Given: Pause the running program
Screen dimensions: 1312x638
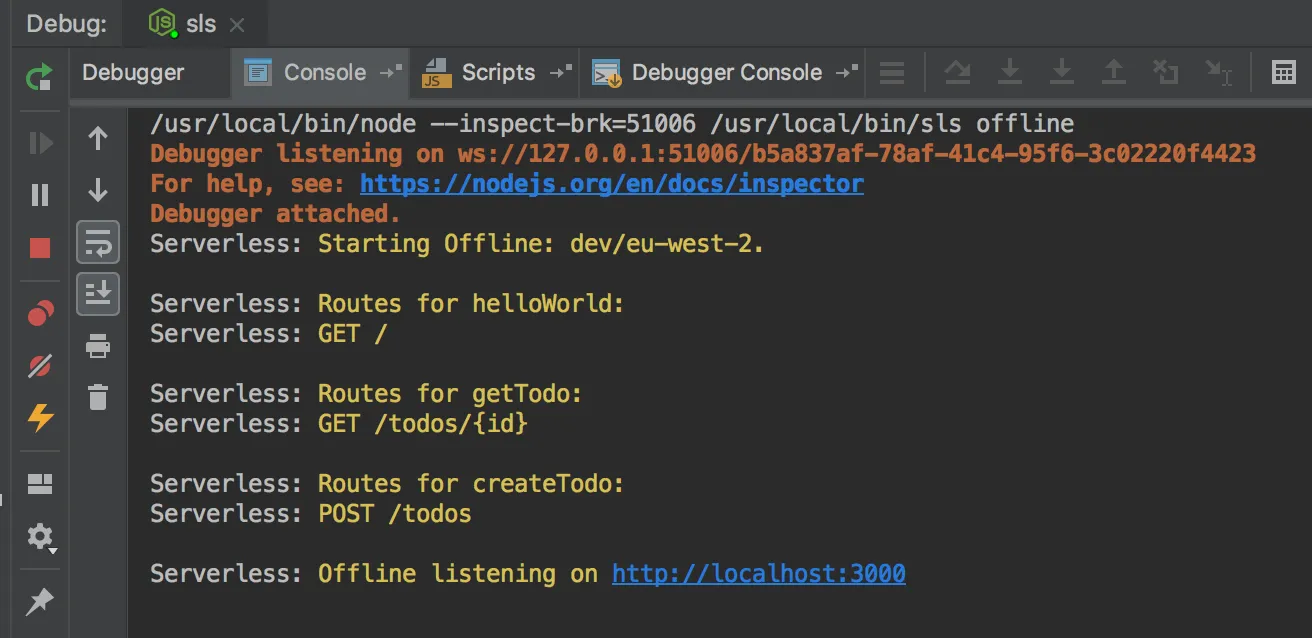Looking at the screenshot, I should click(x=40, y=194).
